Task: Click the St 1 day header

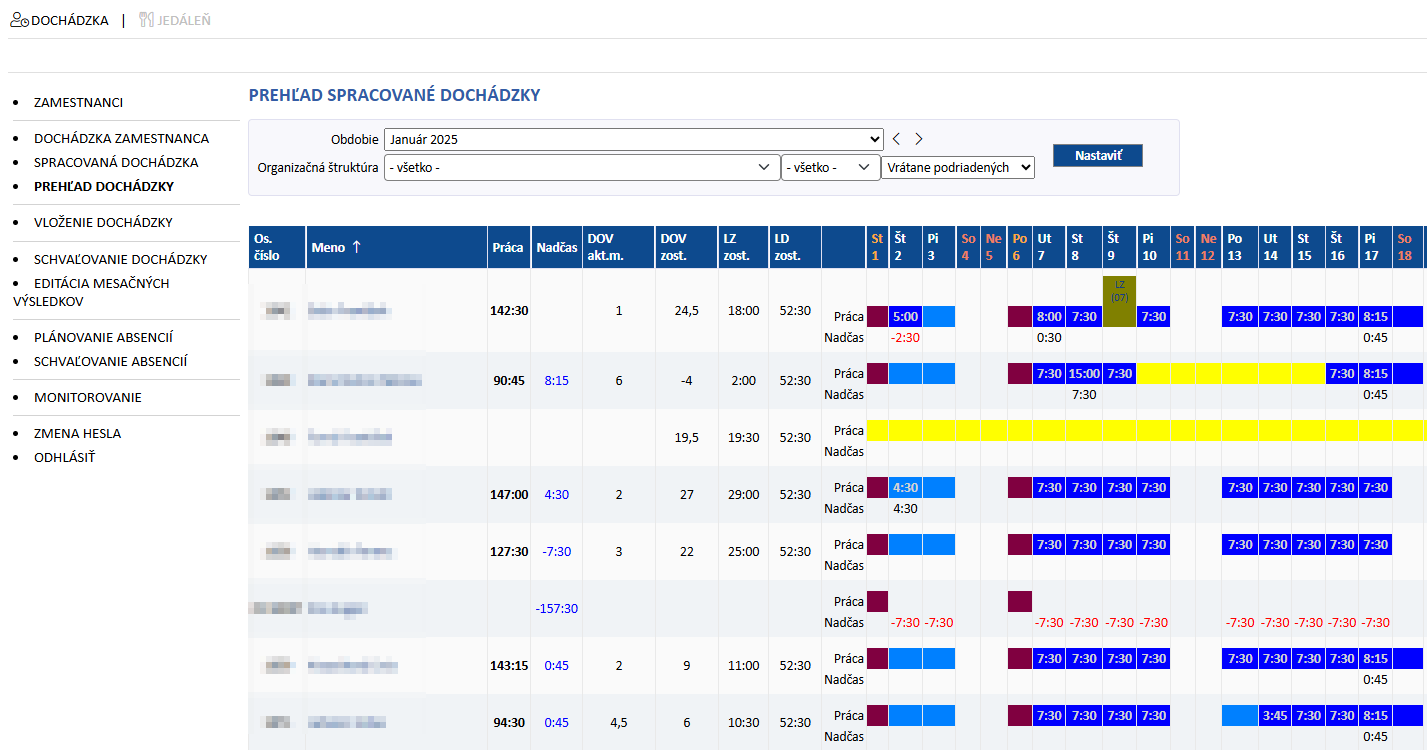Action: click(877, 247)
